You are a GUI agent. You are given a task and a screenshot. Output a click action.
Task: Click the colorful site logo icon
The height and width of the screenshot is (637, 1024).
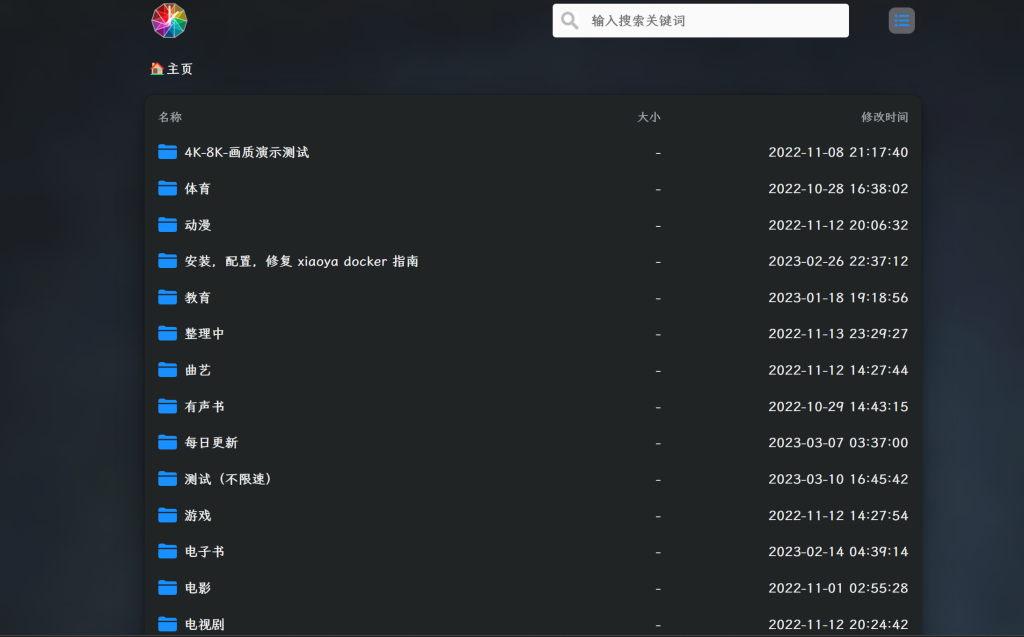coord(169,20)
